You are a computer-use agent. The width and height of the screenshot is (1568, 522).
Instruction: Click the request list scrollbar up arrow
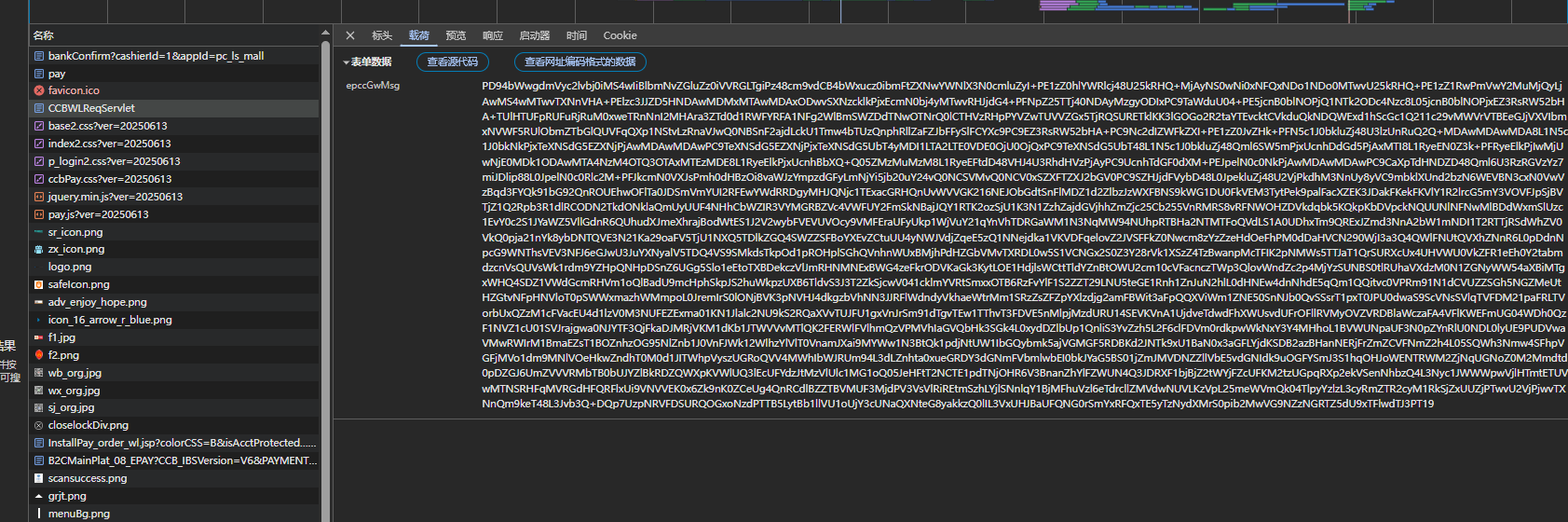pos(325,34)
